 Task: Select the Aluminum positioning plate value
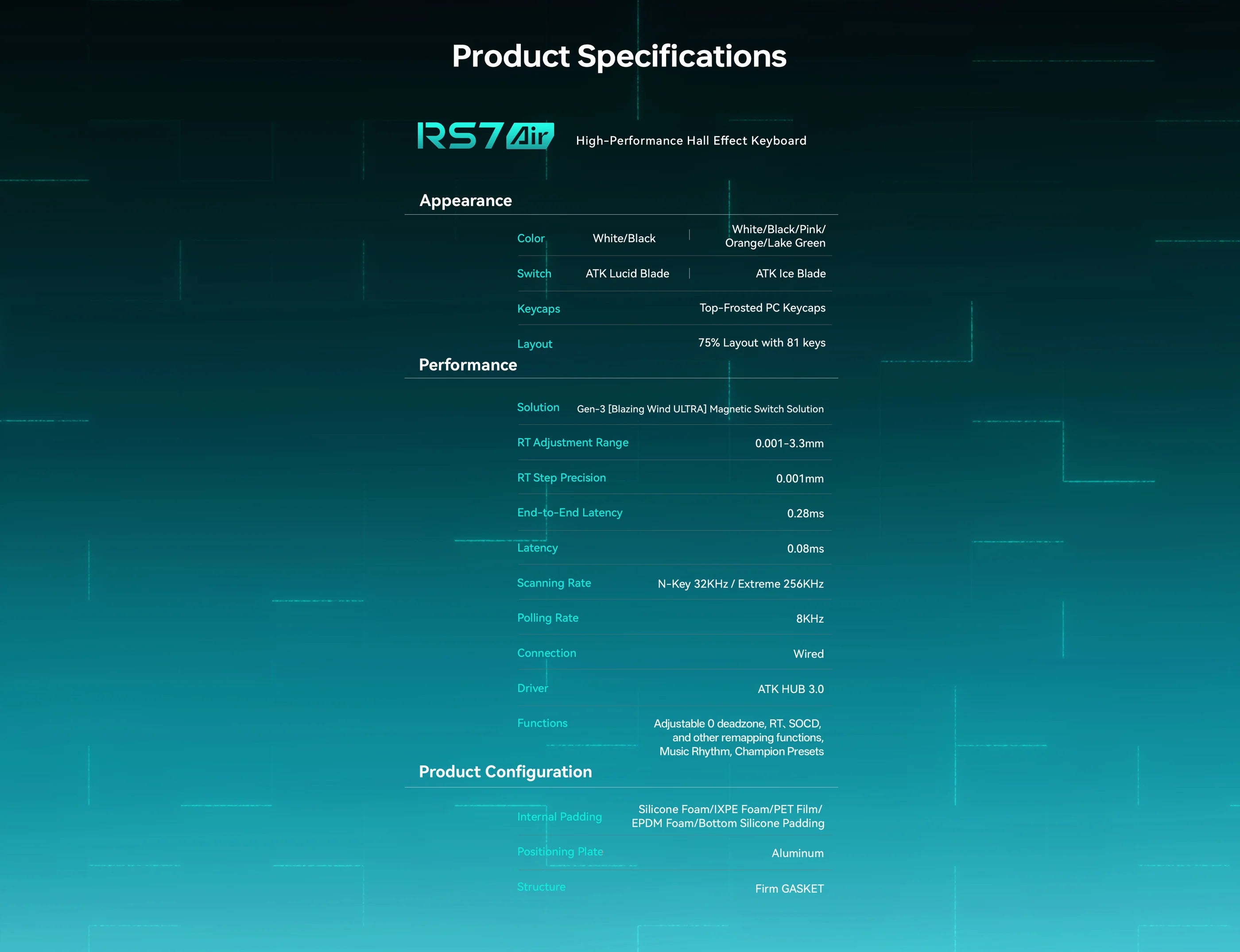coord(798,853)
